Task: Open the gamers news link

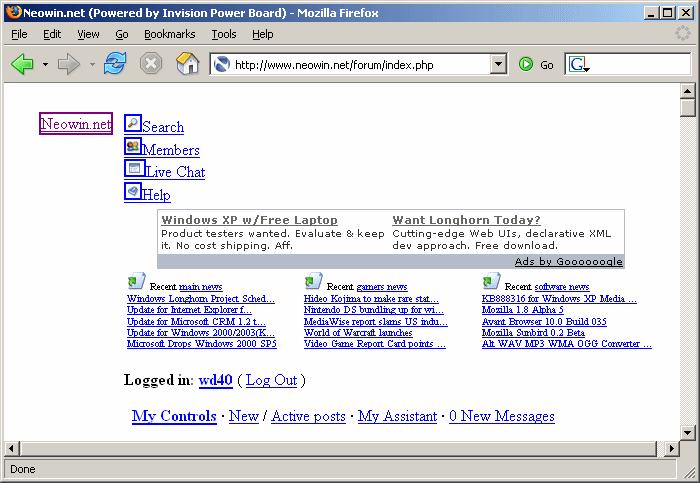Action: [382, 287]
